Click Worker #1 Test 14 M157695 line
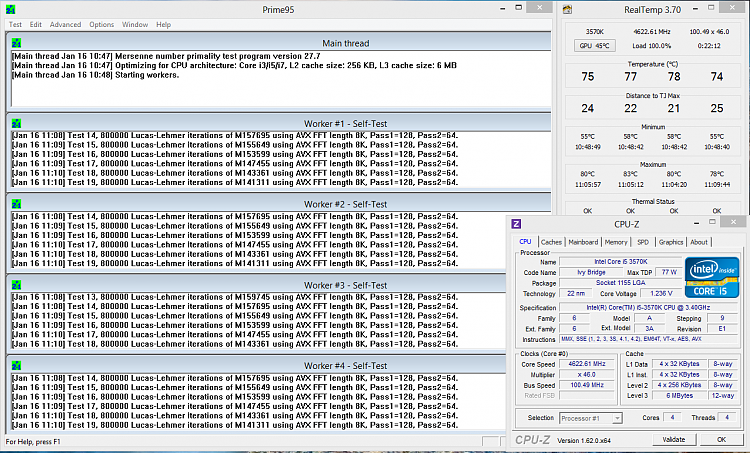The image size is (750, 453). pos(234,135)
